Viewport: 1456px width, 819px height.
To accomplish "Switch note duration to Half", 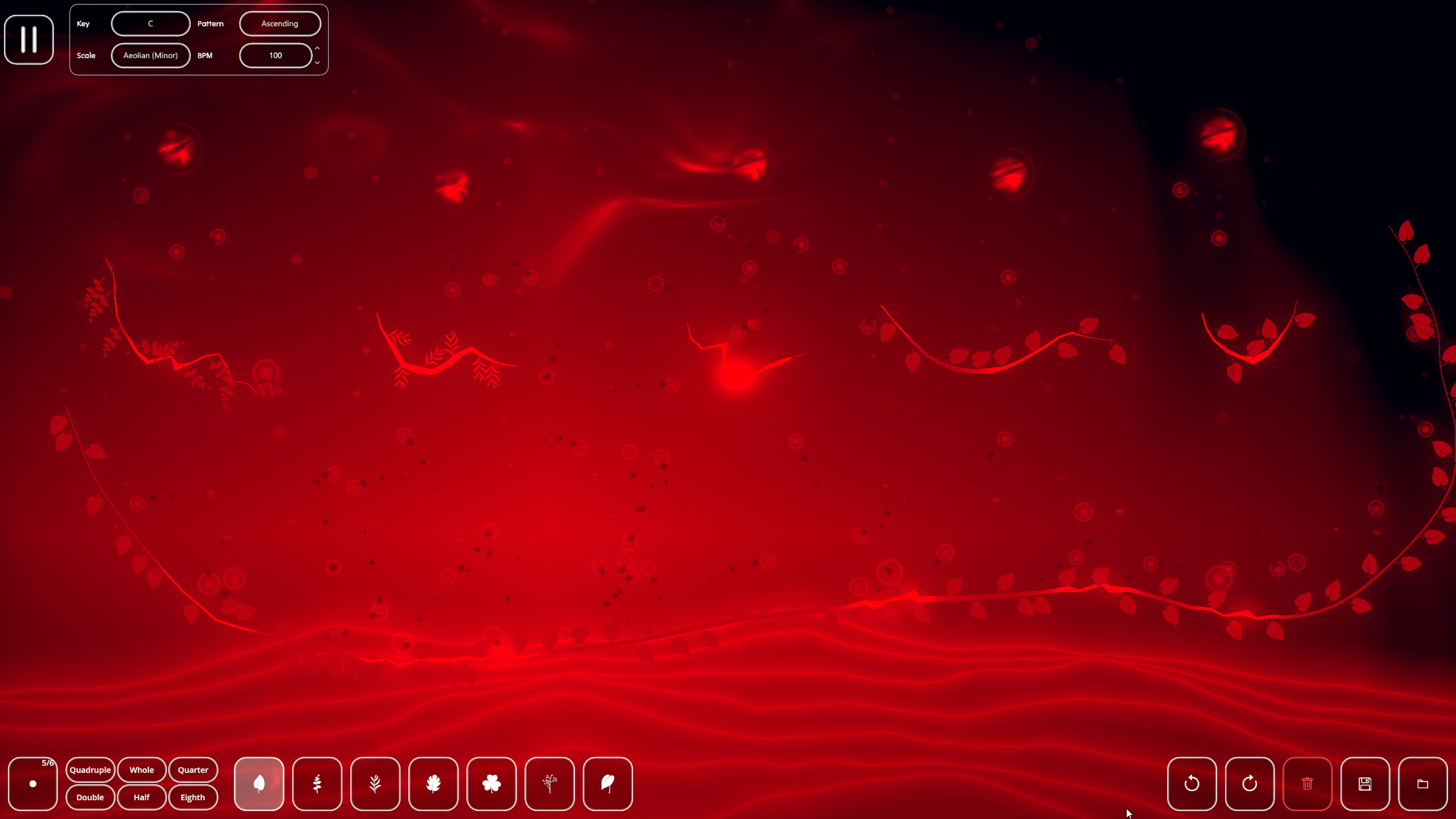I will tap(142, 797).
